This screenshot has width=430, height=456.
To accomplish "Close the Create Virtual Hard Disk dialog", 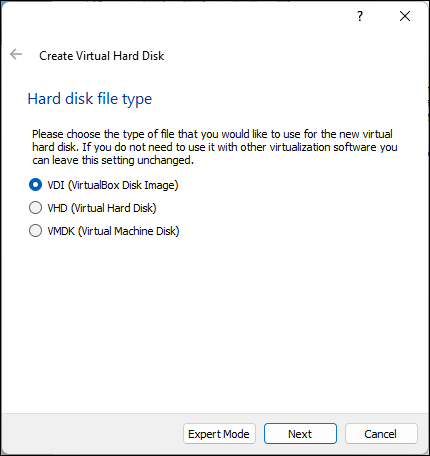I will (405, 16).
